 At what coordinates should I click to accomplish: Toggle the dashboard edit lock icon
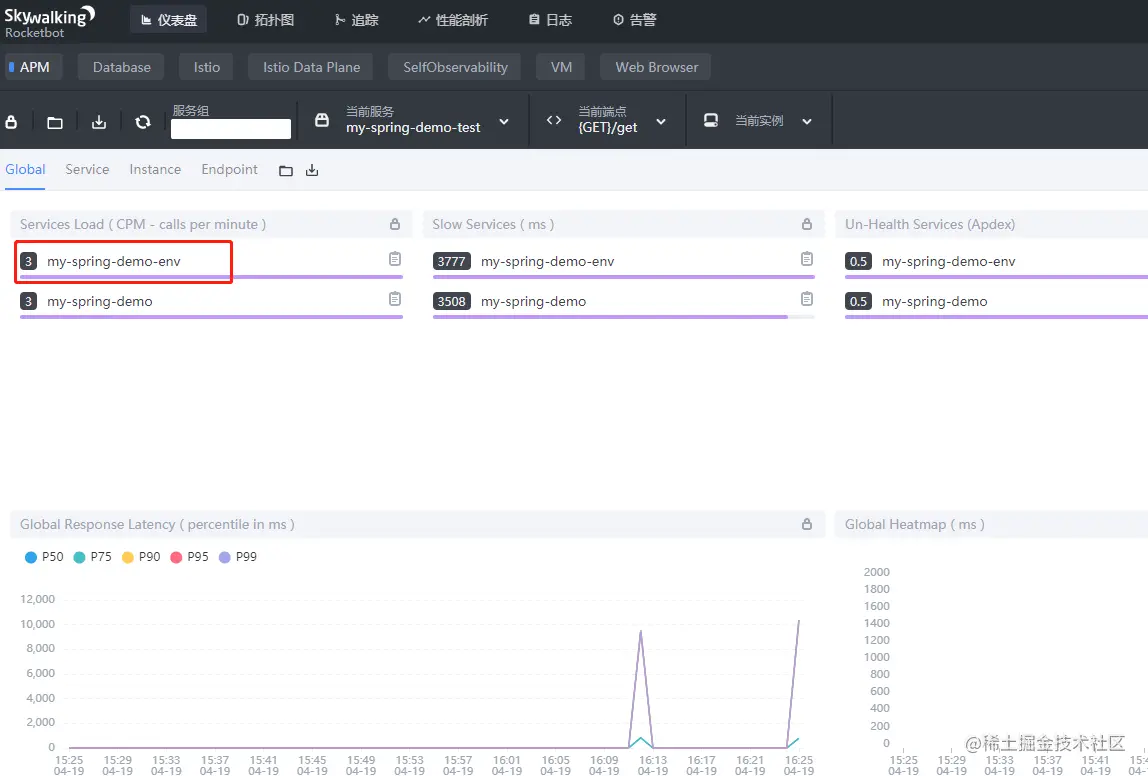[11, 122]
